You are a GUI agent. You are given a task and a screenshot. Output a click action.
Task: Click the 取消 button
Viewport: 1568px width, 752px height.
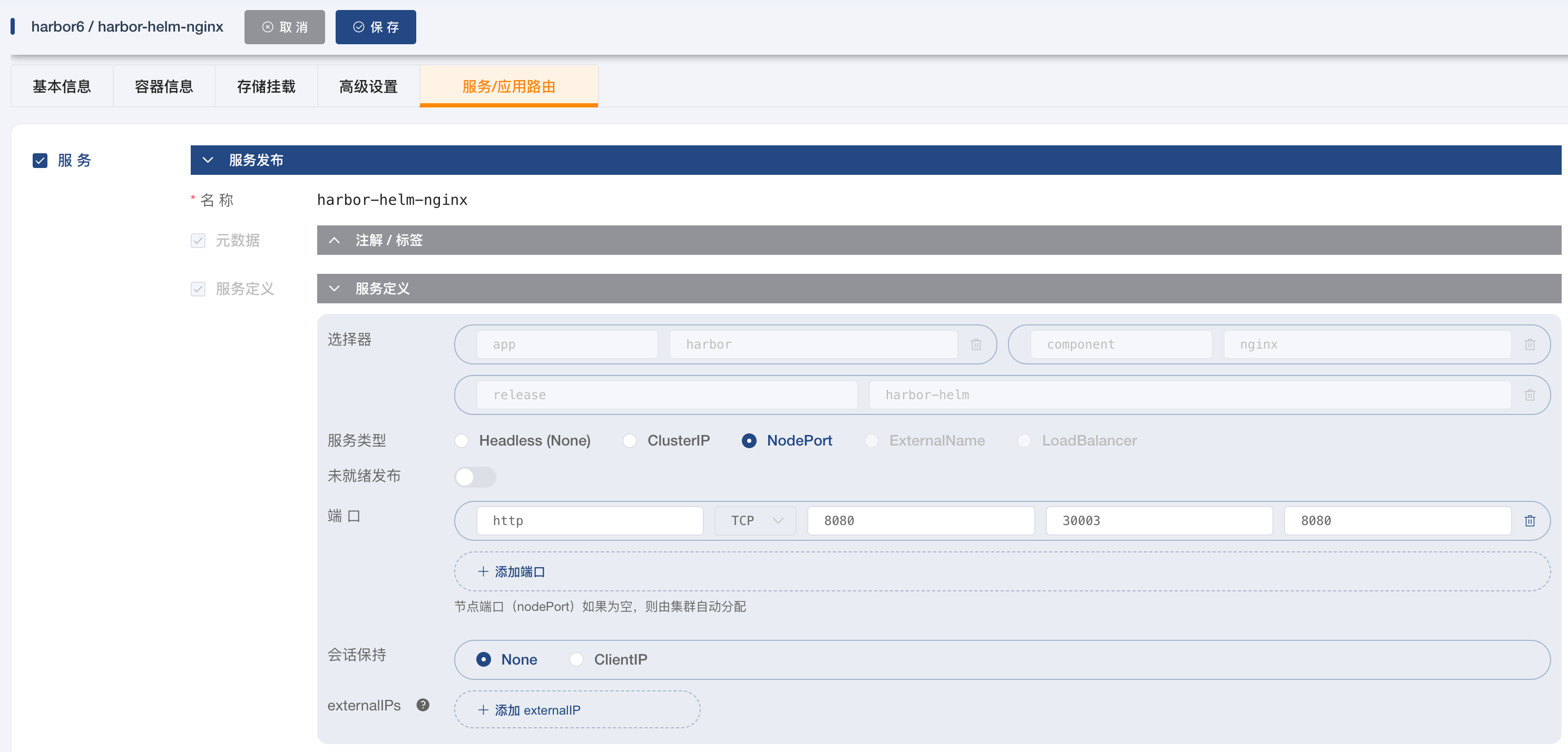click(285, 27)
